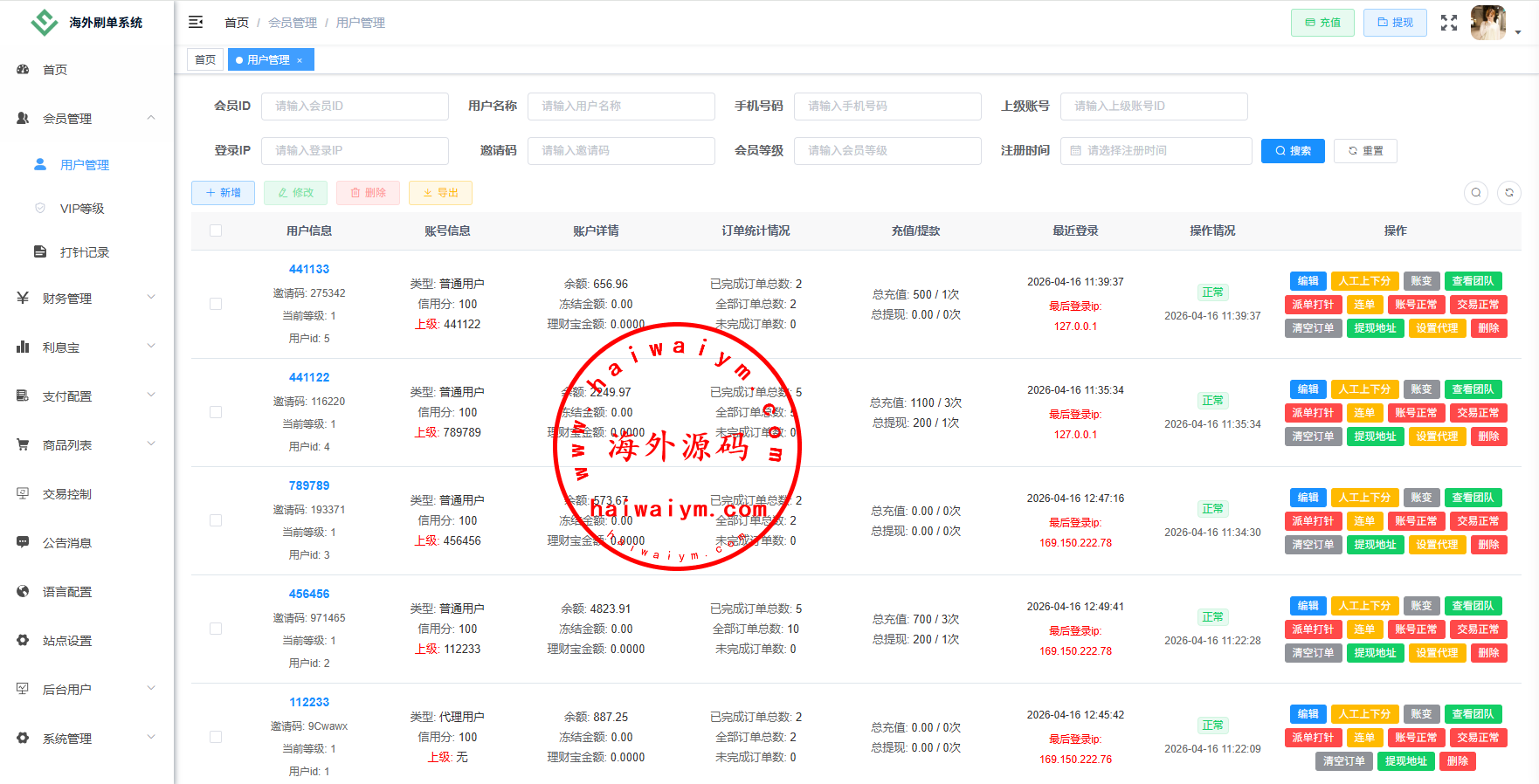Switch to the 首页 tab
Viewport: 1539px width, 784px height.
click(x=205, y=60)
